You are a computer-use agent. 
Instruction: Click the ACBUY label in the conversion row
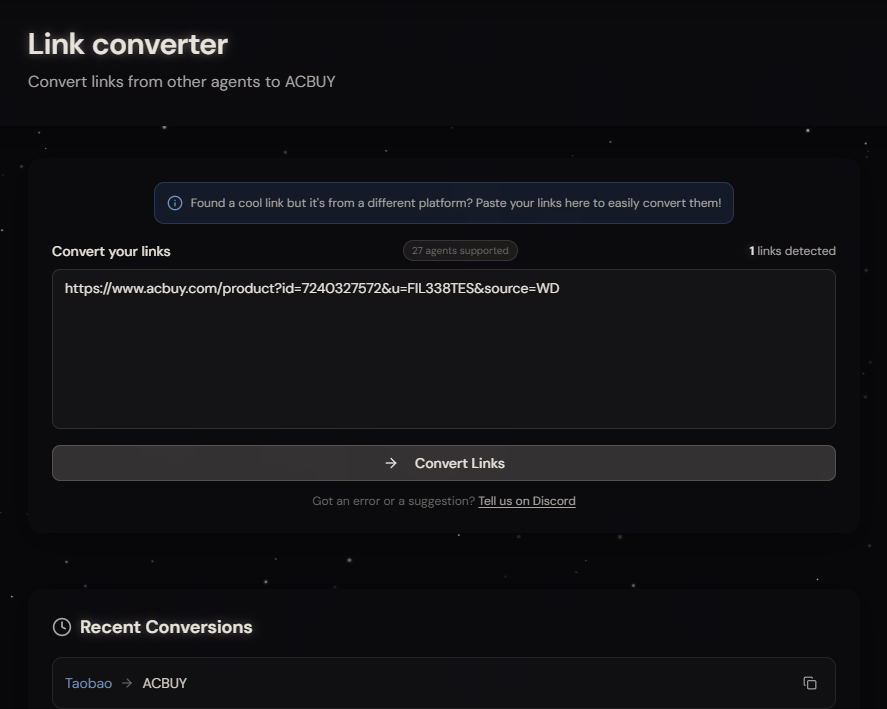coord(164,683)
